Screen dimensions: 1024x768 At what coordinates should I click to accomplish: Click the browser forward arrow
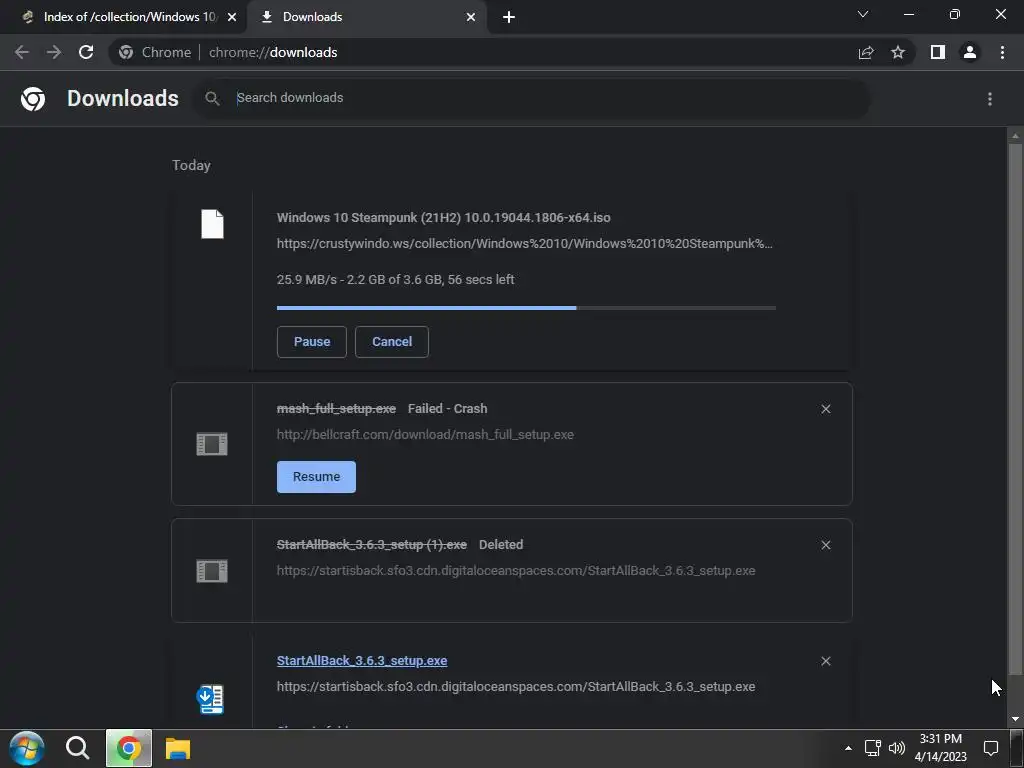[54, 52]
